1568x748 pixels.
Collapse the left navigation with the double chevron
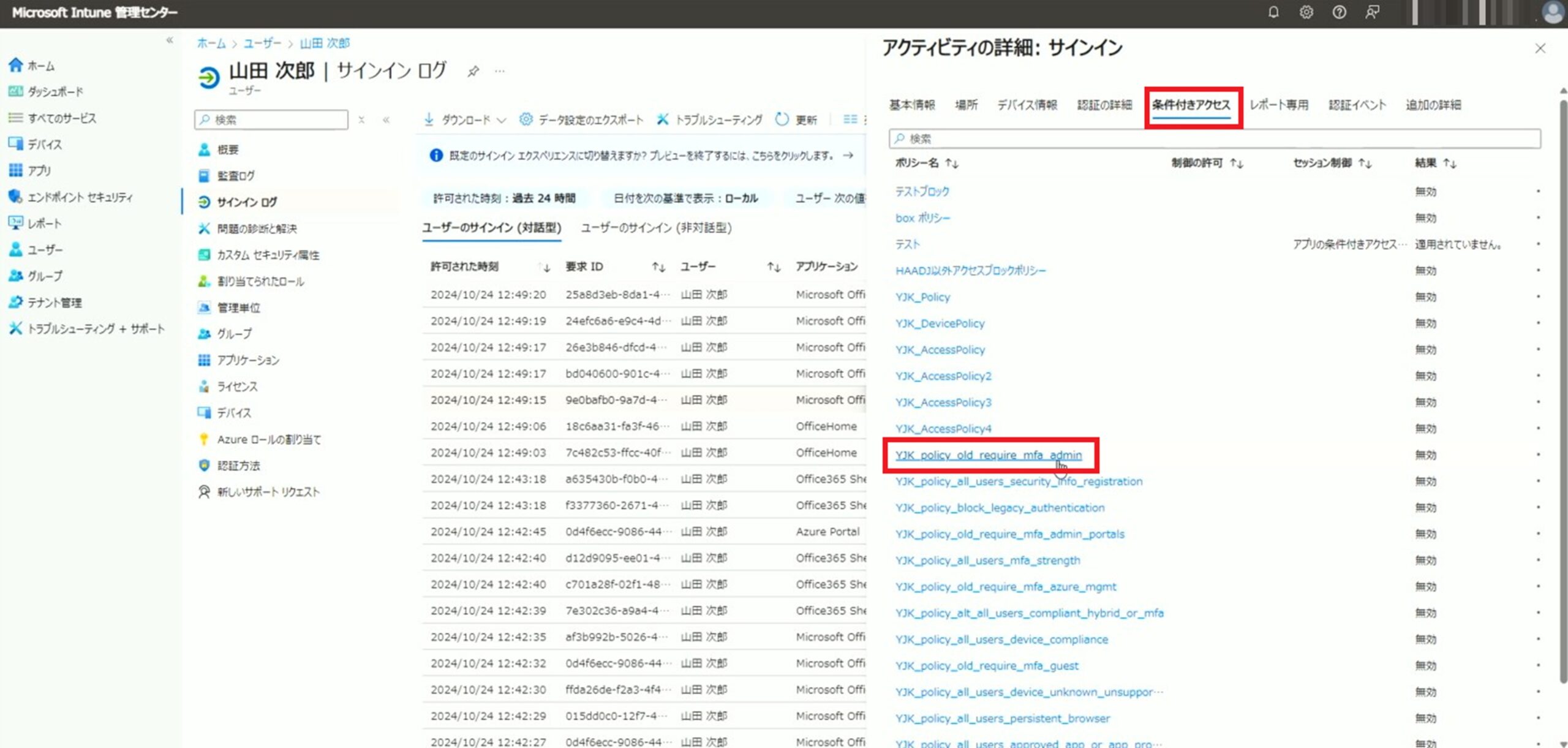[x=170, y=40]
